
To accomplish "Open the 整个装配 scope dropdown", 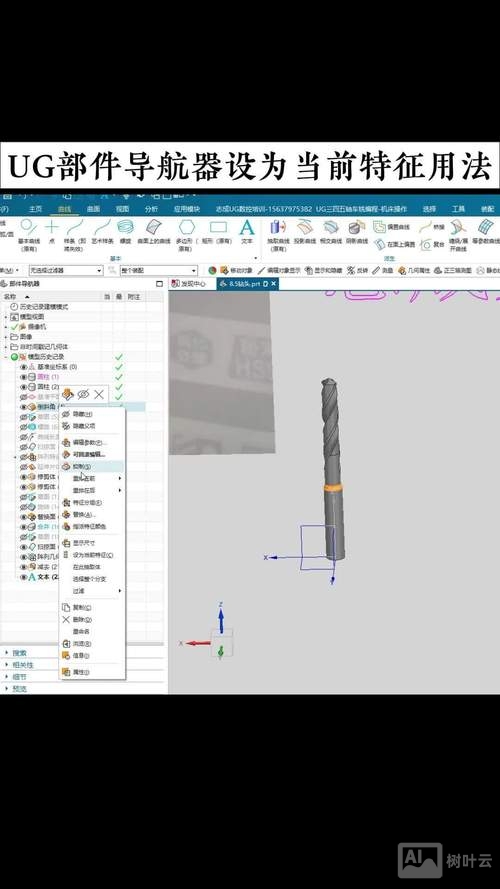I will tap(159, 271).
